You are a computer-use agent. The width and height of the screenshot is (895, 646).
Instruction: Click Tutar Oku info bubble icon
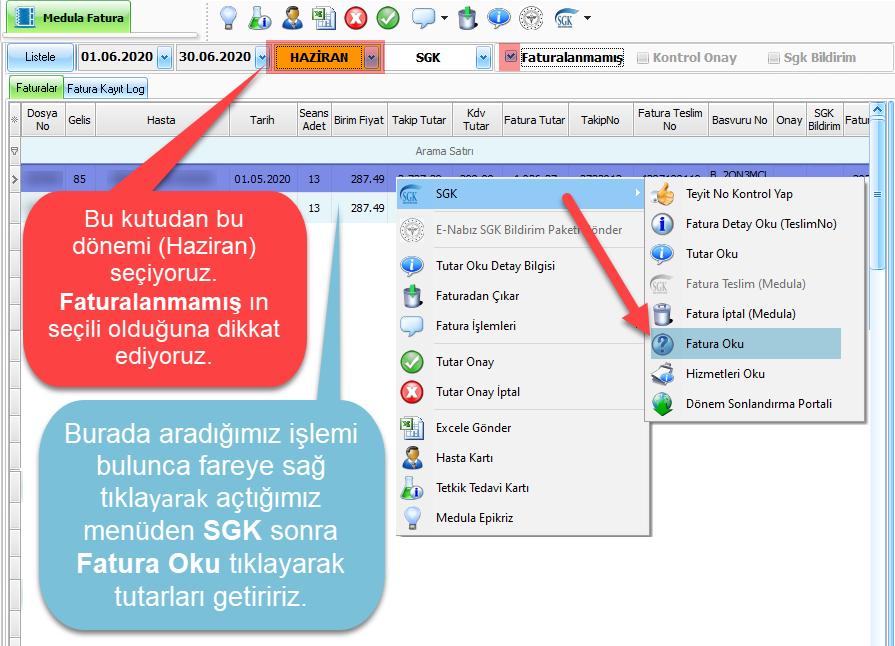coord(663,254)
